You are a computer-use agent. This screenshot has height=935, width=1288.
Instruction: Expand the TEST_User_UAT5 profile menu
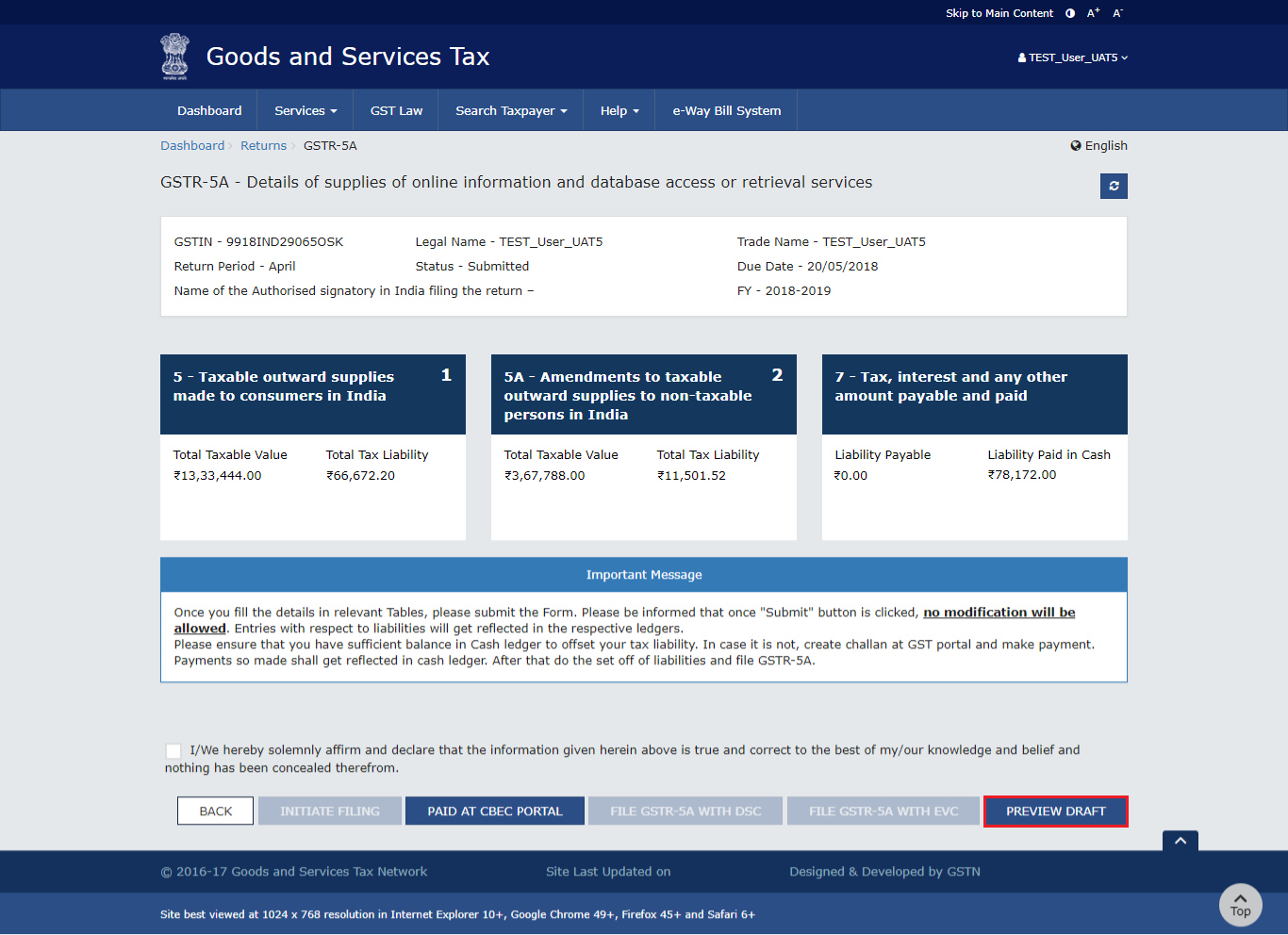tap(1073, 57)
